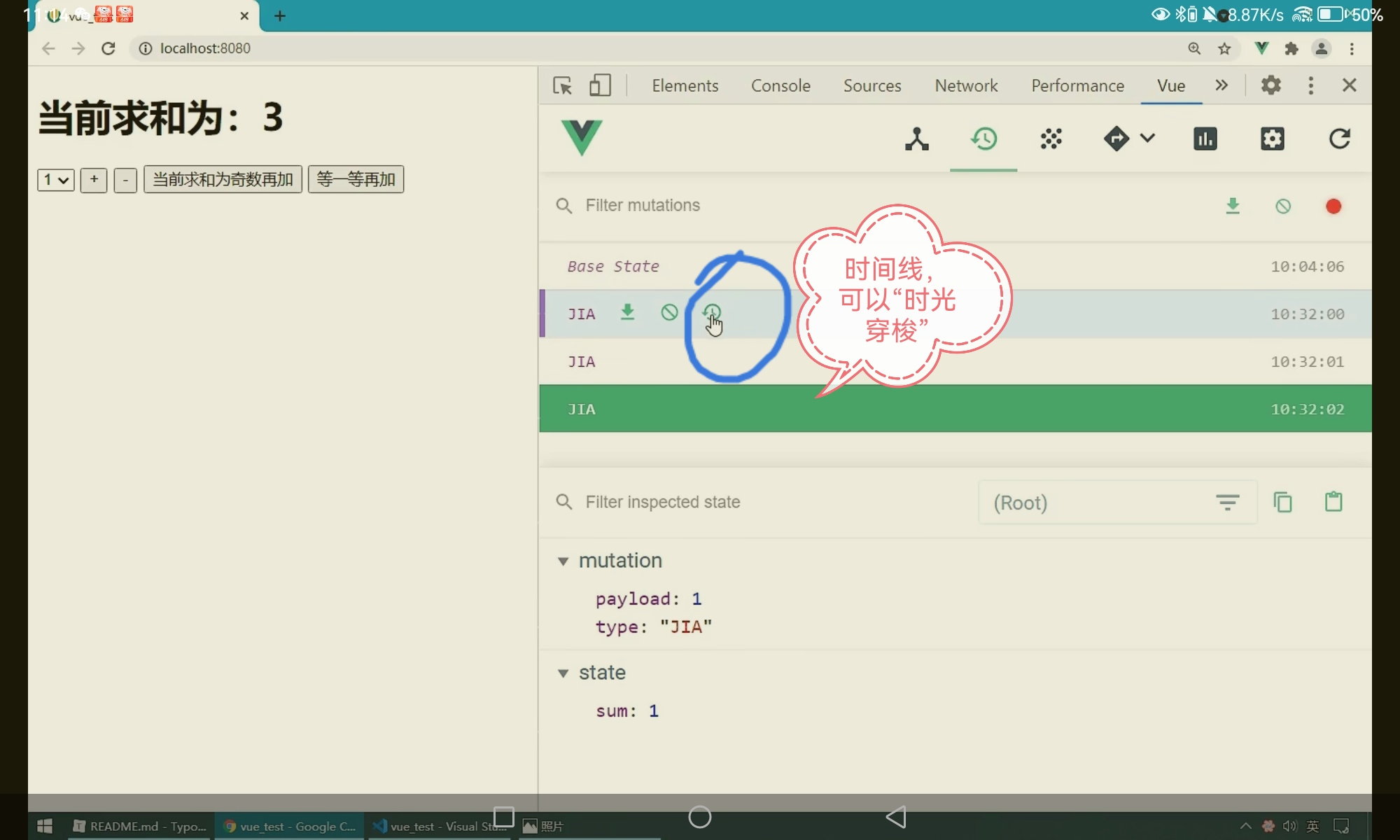Click the 等一等再加 button
The image size is (1400, 840).
click(356, 180)
